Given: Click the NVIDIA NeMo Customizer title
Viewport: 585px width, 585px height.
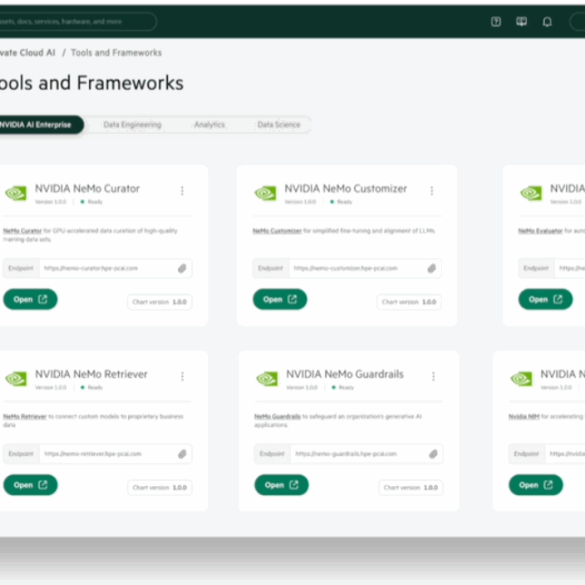Looking at the screenshot, I should point(345,188).
